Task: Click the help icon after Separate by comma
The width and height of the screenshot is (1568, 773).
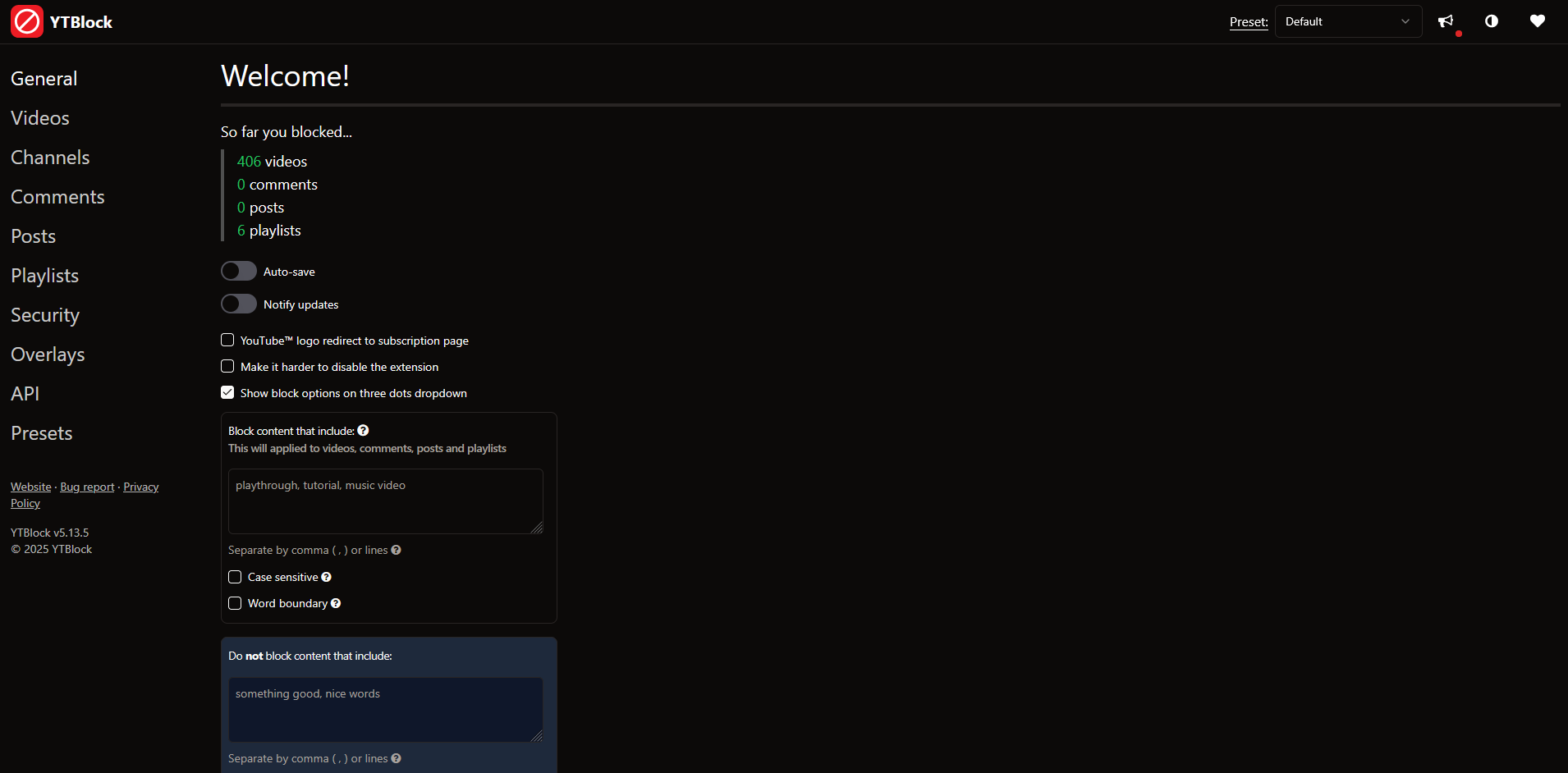Action: [396, 550]
